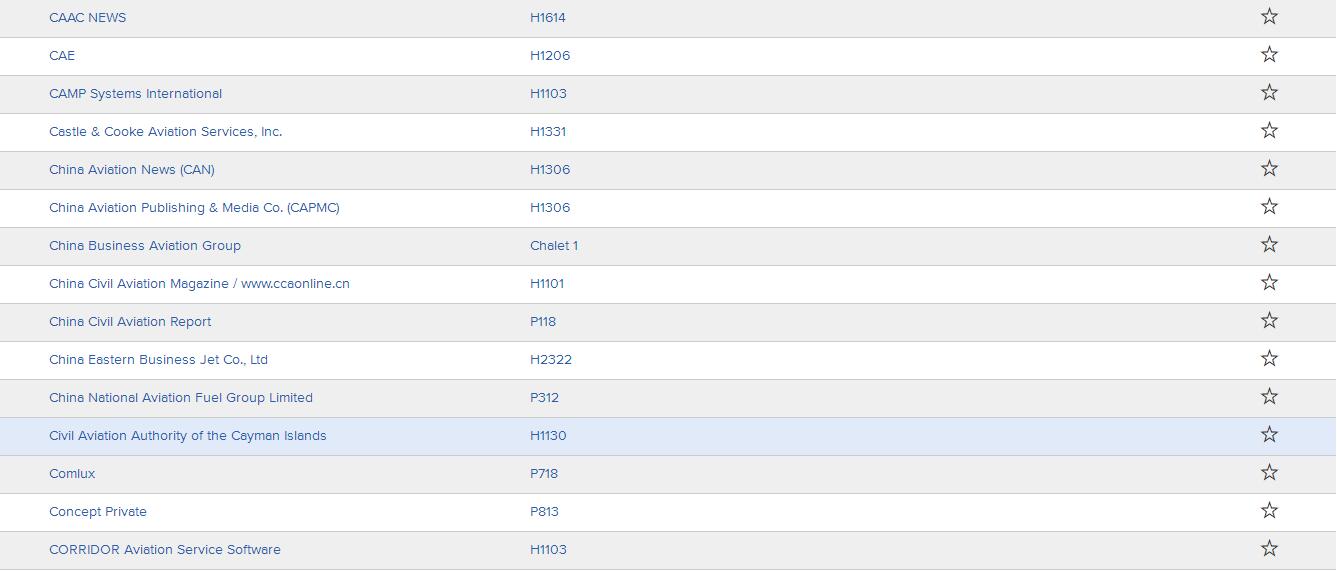Open China Aviation Publishing & Media Co. link

194,208
